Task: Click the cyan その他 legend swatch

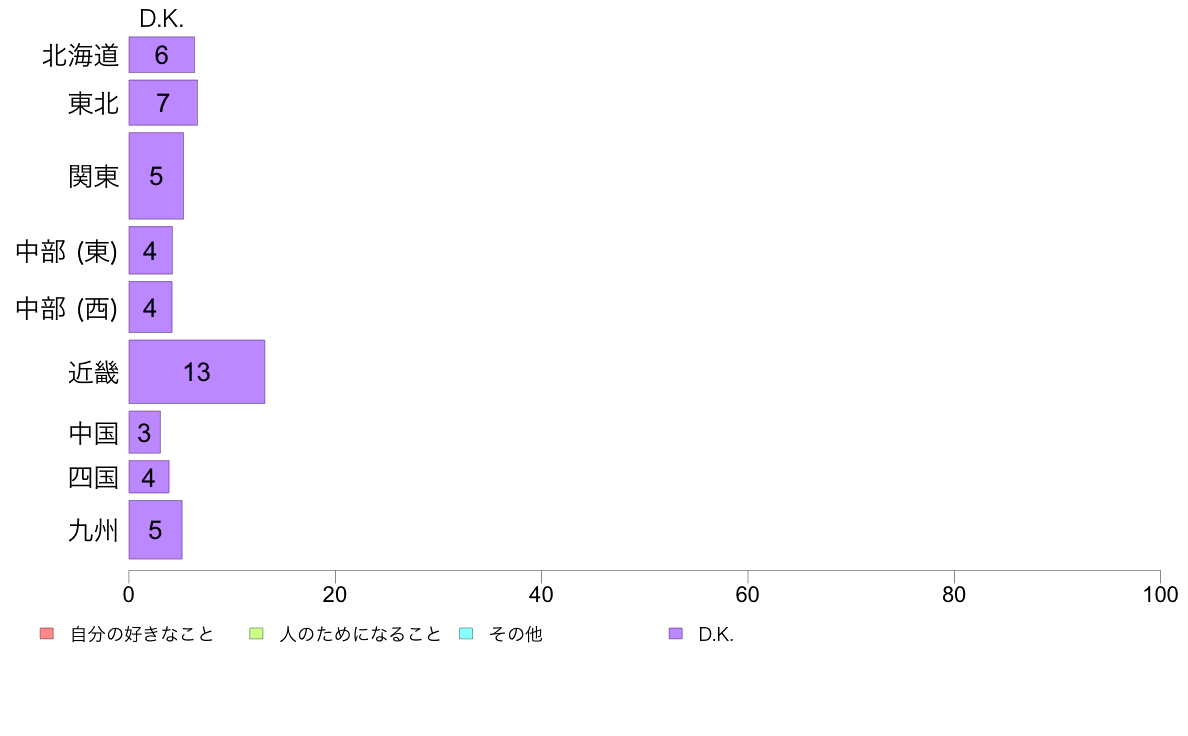Action: click(466, 634)
